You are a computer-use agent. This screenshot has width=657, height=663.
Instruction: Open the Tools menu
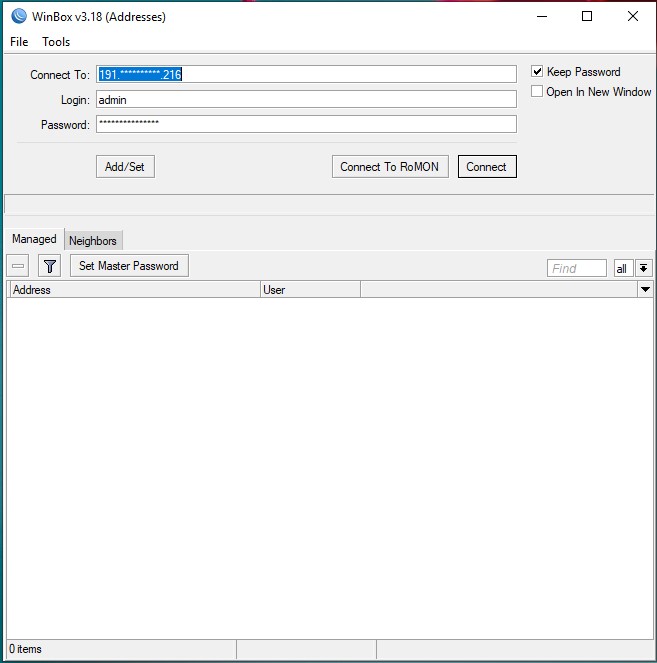[56, 42]
